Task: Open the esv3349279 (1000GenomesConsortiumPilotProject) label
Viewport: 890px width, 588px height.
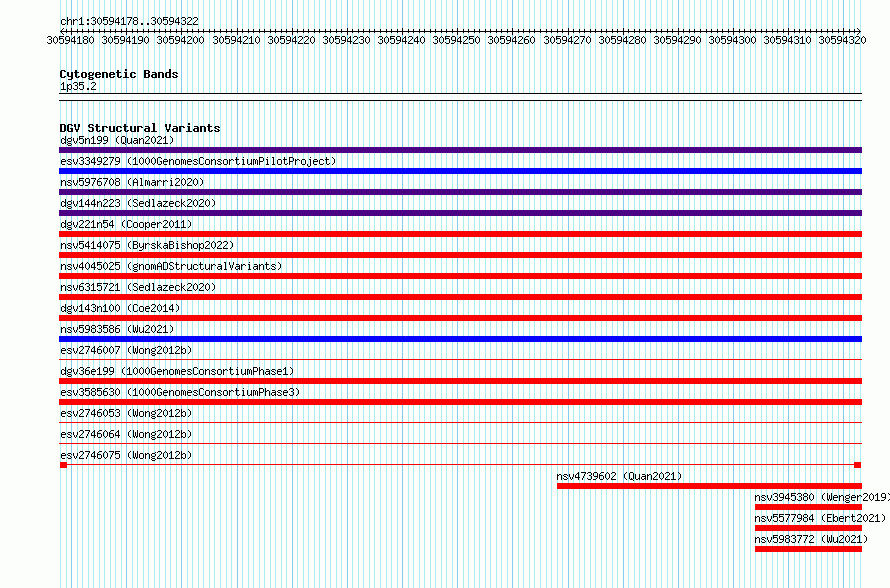Action: 198,161
